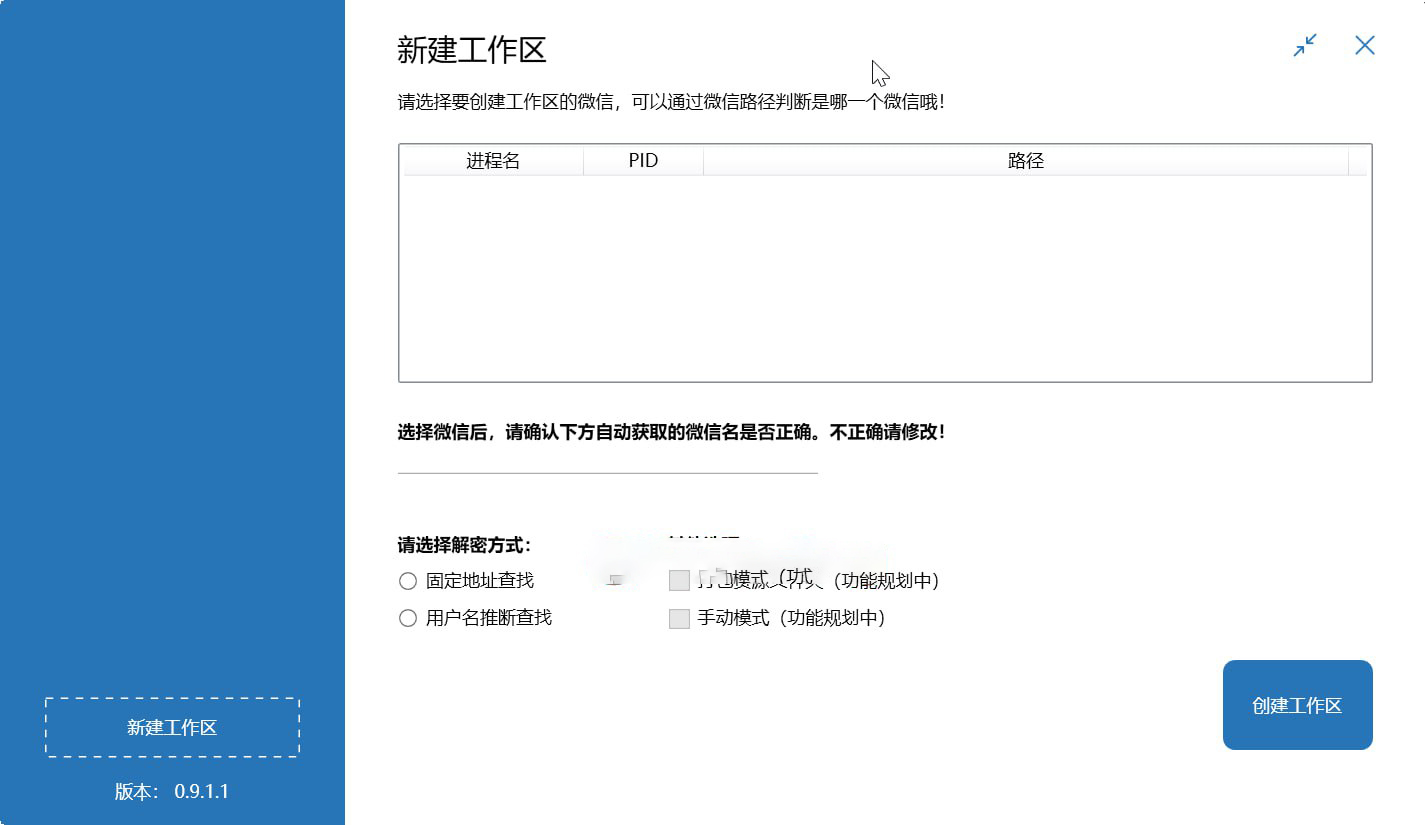Close the 新建工作区 window

pyautogui.click(x=1365, y=46)
